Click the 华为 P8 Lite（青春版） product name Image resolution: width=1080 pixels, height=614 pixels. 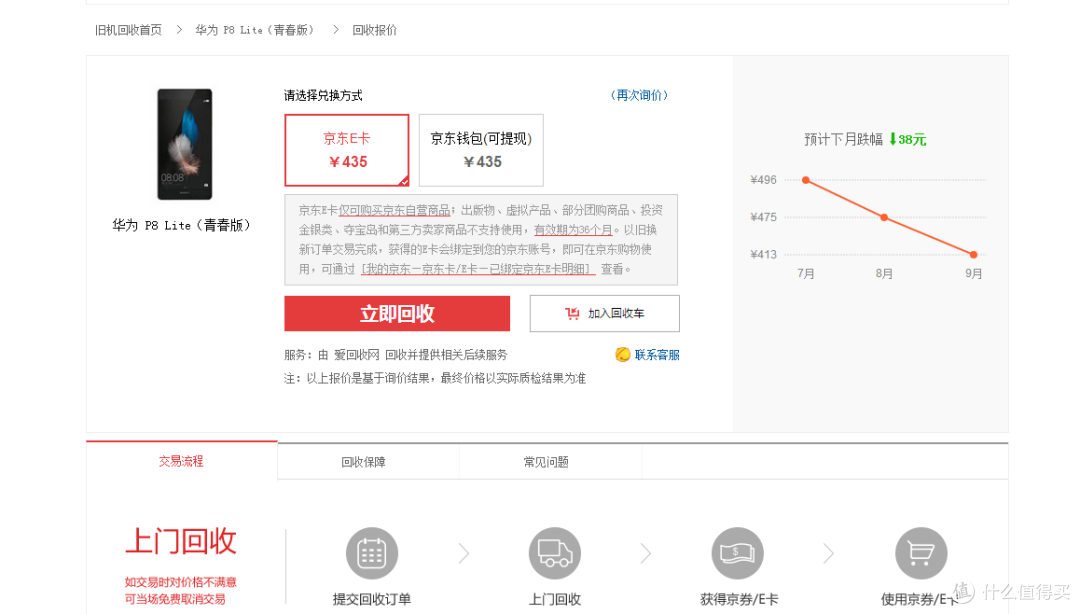coord(182,225)
